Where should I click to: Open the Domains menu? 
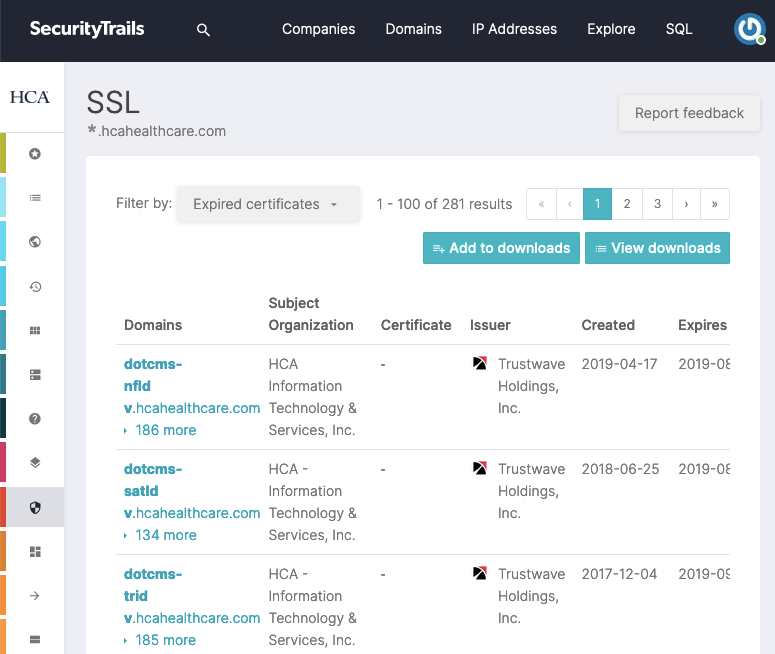[x=413, y=29]
